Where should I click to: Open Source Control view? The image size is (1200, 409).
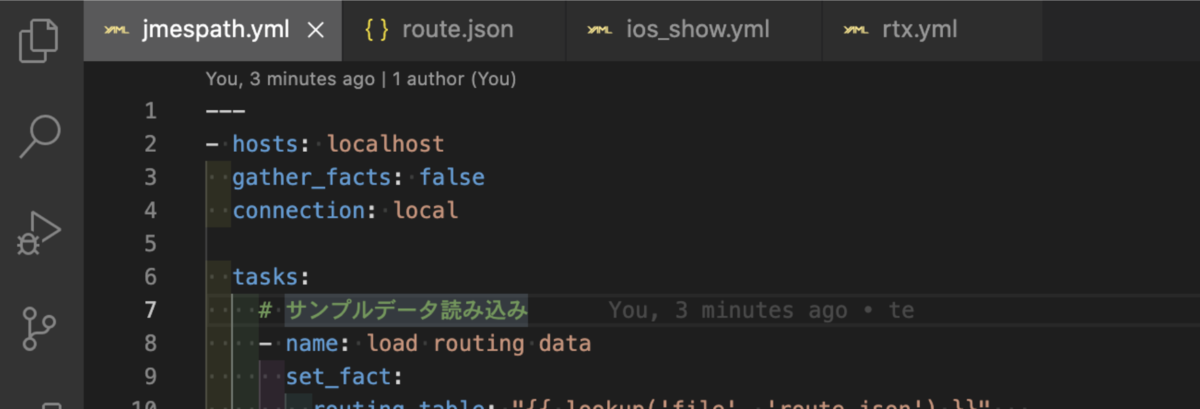coord(40,329)
